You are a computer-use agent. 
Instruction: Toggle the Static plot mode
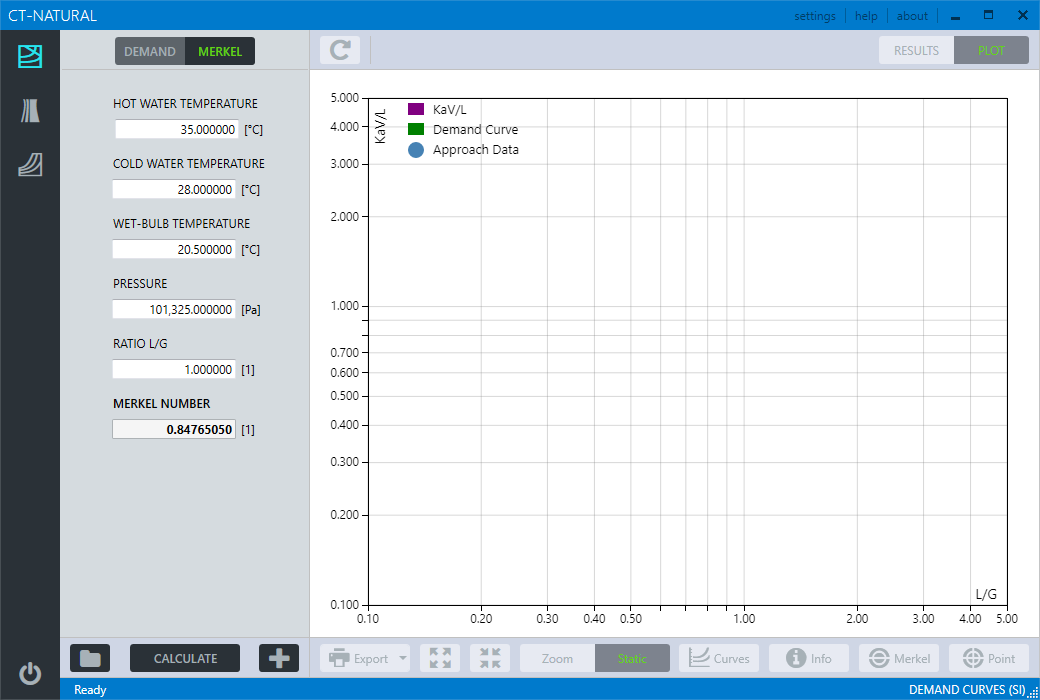[x=632, y=658]
